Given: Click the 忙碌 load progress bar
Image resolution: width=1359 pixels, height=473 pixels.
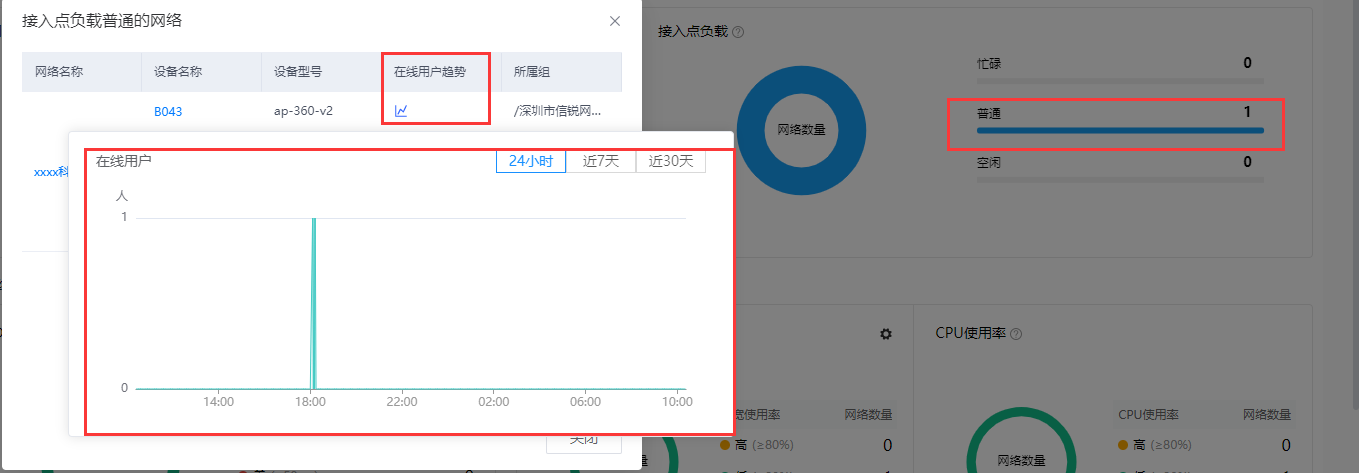Looking at the screenshot, I should [x=1120, y=81].
